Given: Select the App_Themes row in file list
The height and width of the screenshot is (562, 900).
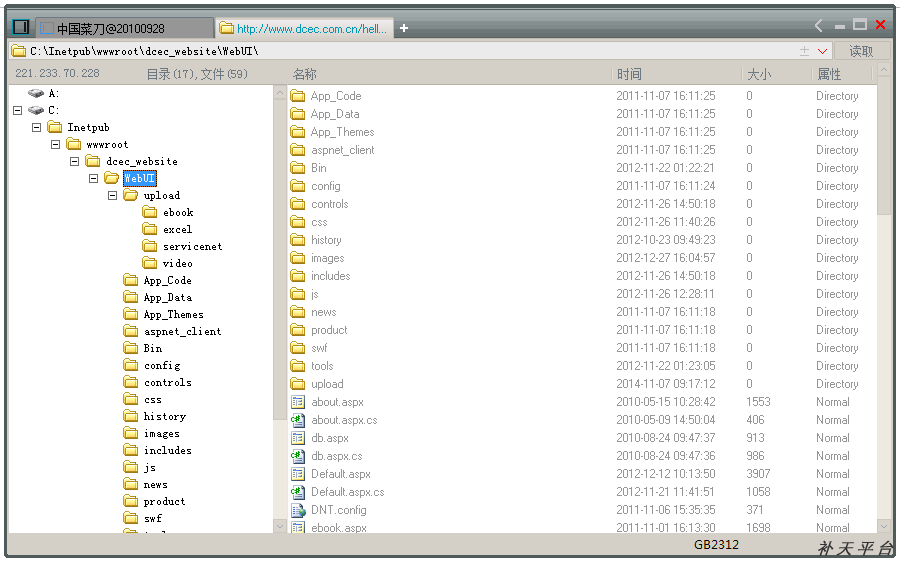Looking at the screenshot, I should click(x=583, y=132).
